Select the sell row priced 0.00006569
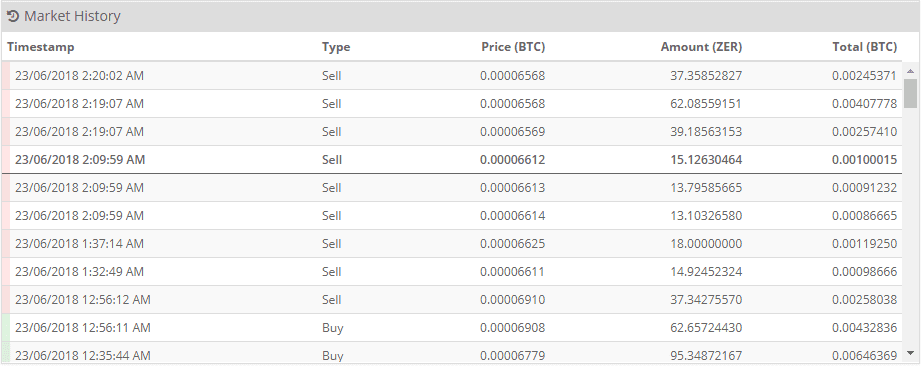 tap(452, 132)
